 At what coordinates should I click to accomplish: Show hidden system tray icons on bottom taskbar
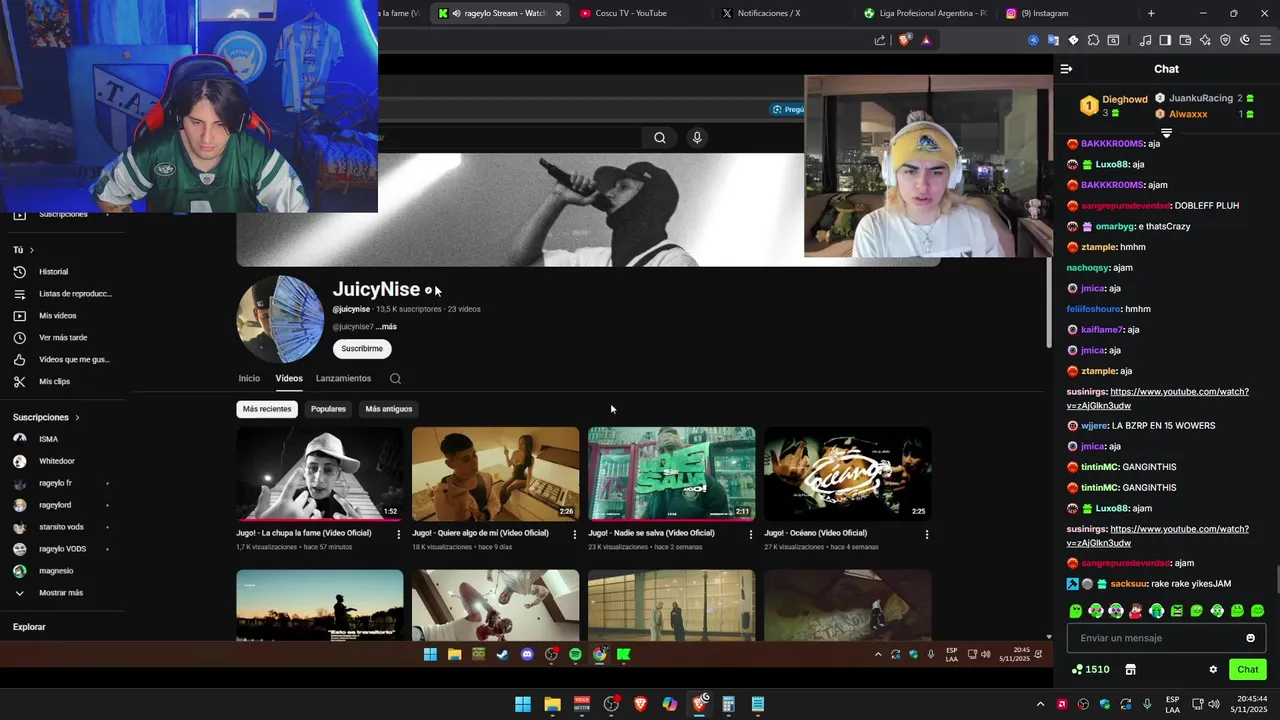pyautogui.click(x=1040, y=704)
